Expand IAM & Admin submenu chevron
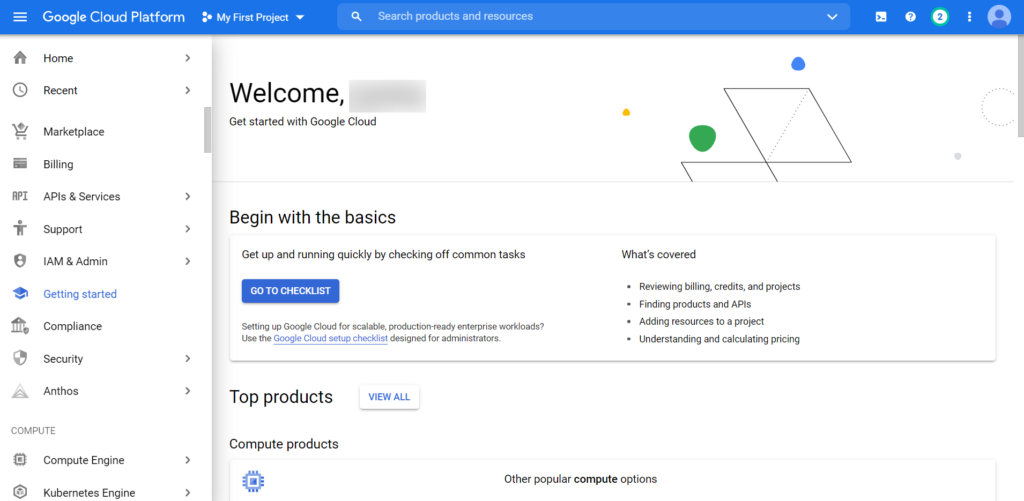 [188, 261]
